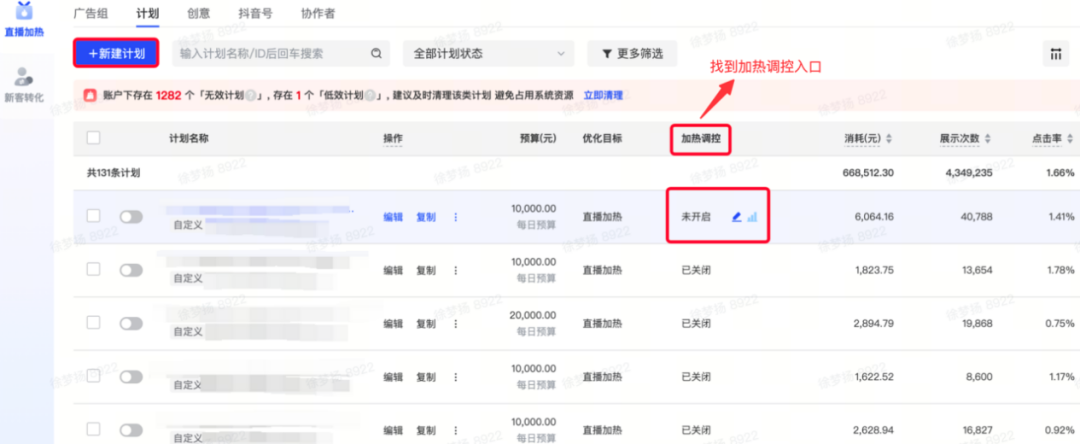Click 编辑 in the 1,622.52 row
Image resolution: width=1080 pixels, height=444 pixels.
click(x=393, y=377)
